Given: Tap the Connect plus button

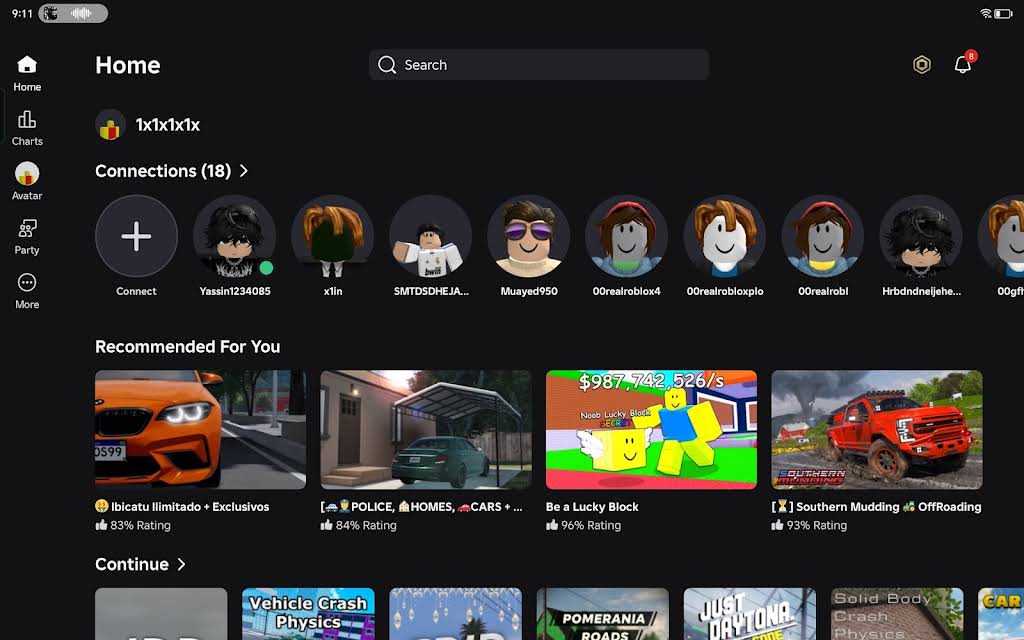Looking at the screenshot, I should coord(136,236).
